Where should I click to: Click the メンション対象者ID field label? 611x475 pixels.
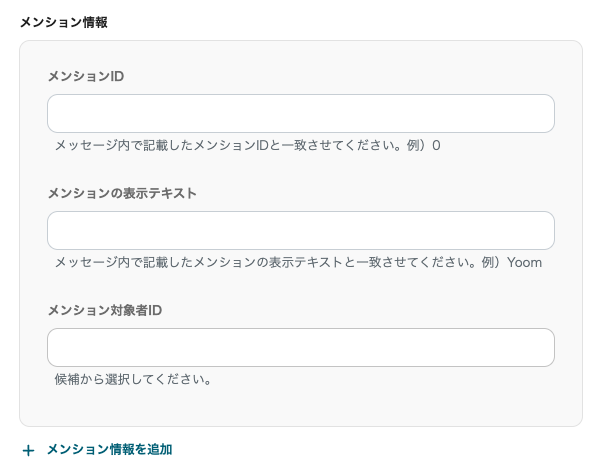click(104, 310)
